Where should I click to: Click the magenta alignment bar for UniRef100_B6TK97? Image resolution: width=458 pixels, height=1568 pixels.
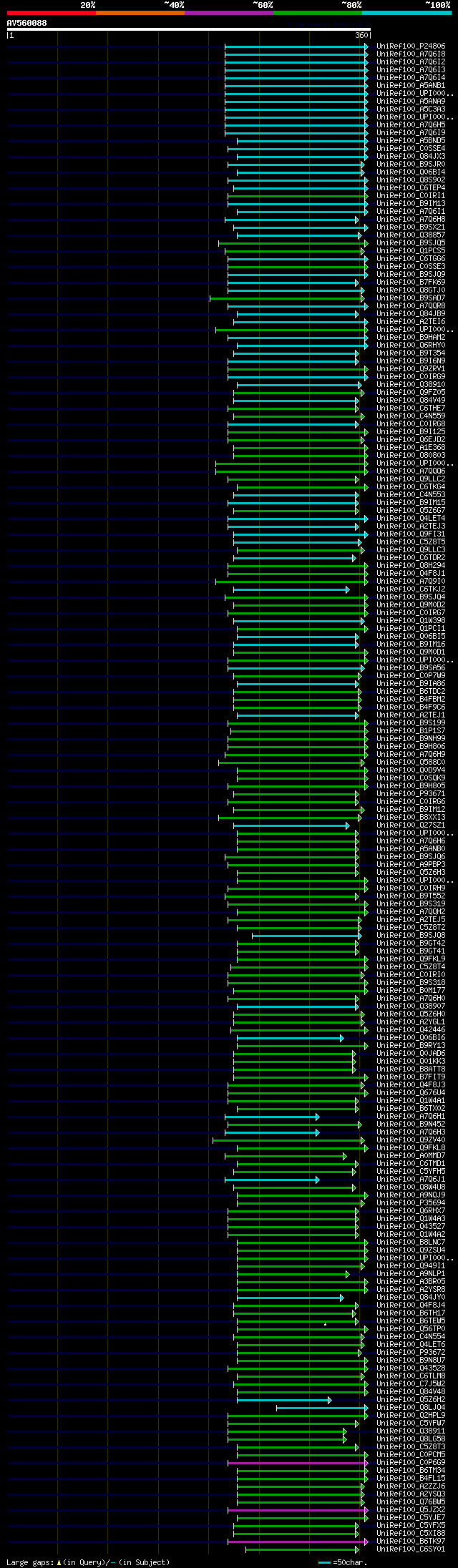298,1542
